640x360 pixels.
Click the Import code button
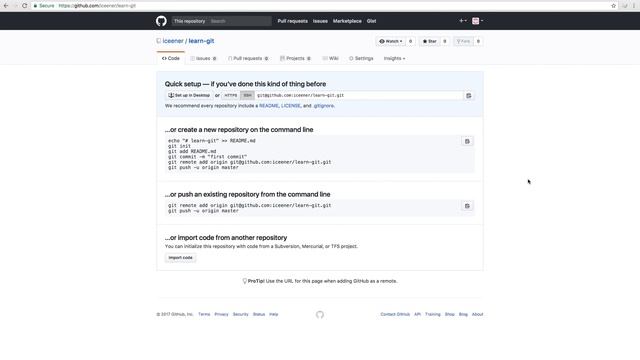180,258
